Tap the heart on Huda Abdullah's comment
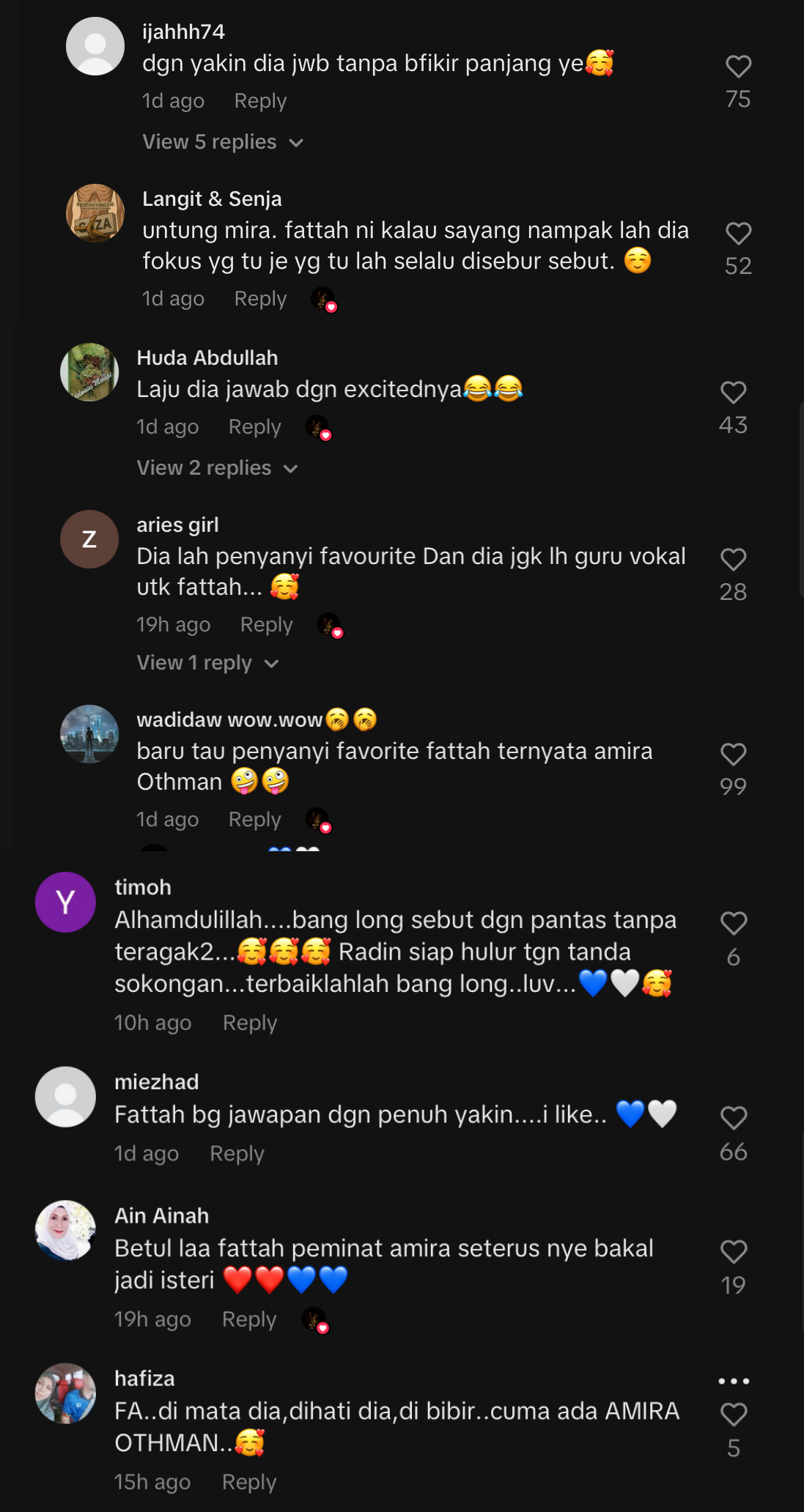This screenshot has width=804, height=1512. pyautogui.click(x=733, y=393)
